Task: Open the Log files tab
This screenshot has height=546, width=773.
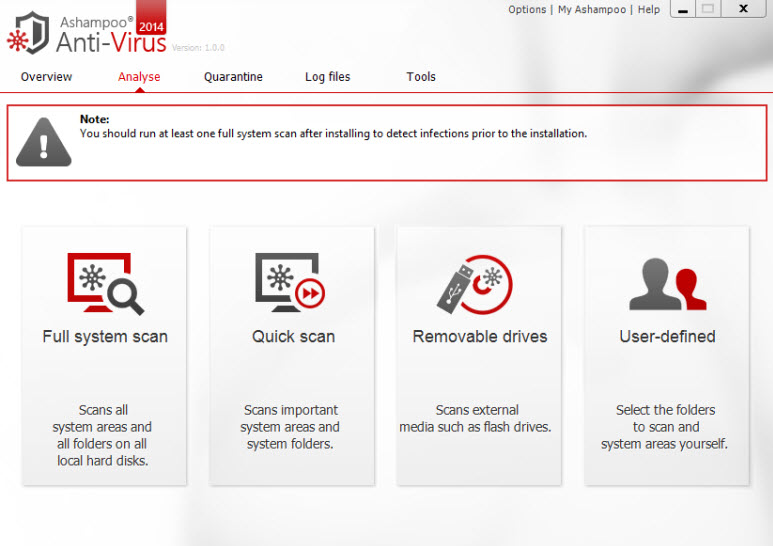Action: coord(327,77)
